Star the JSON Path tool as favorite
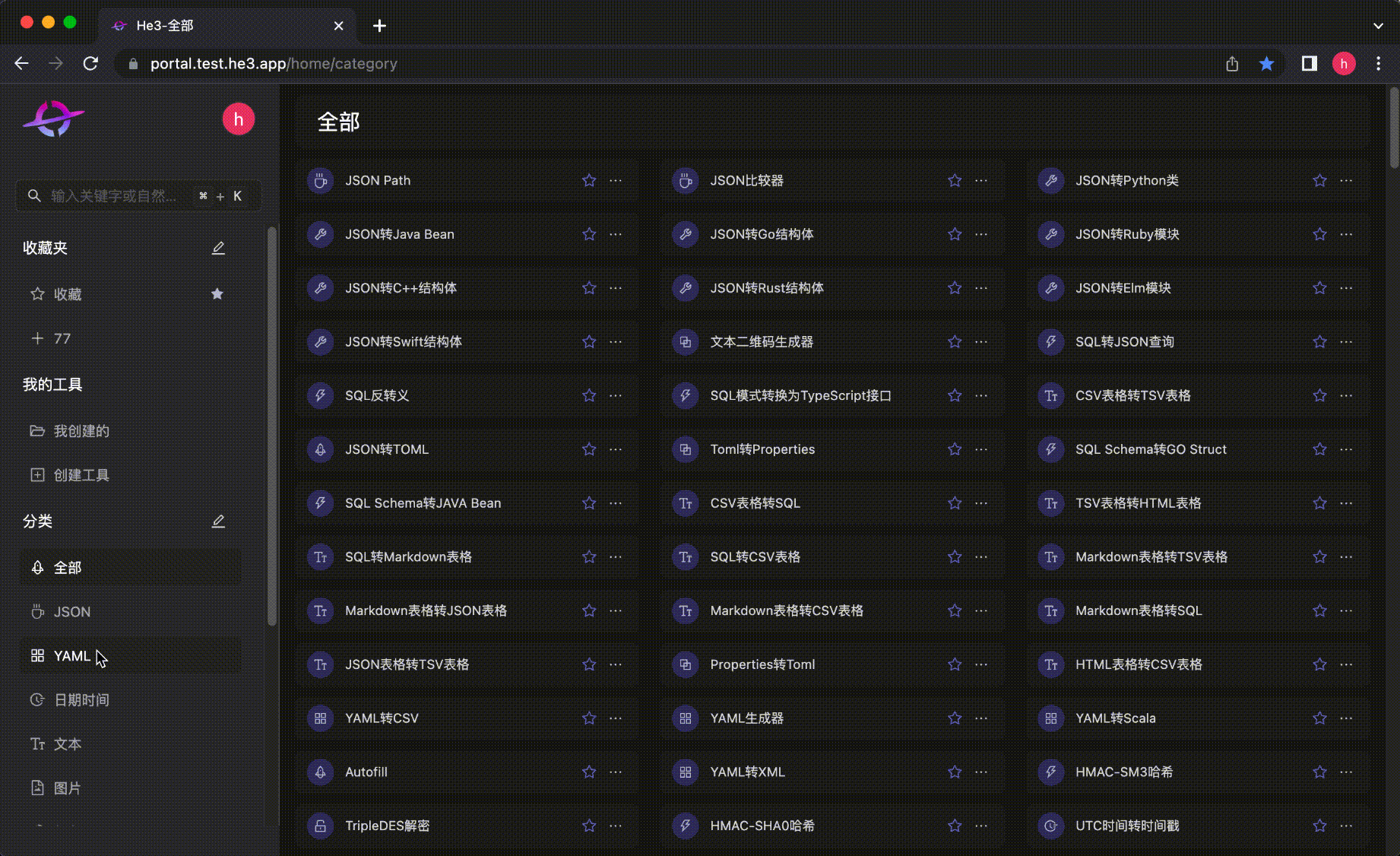 tap(589, 181)
